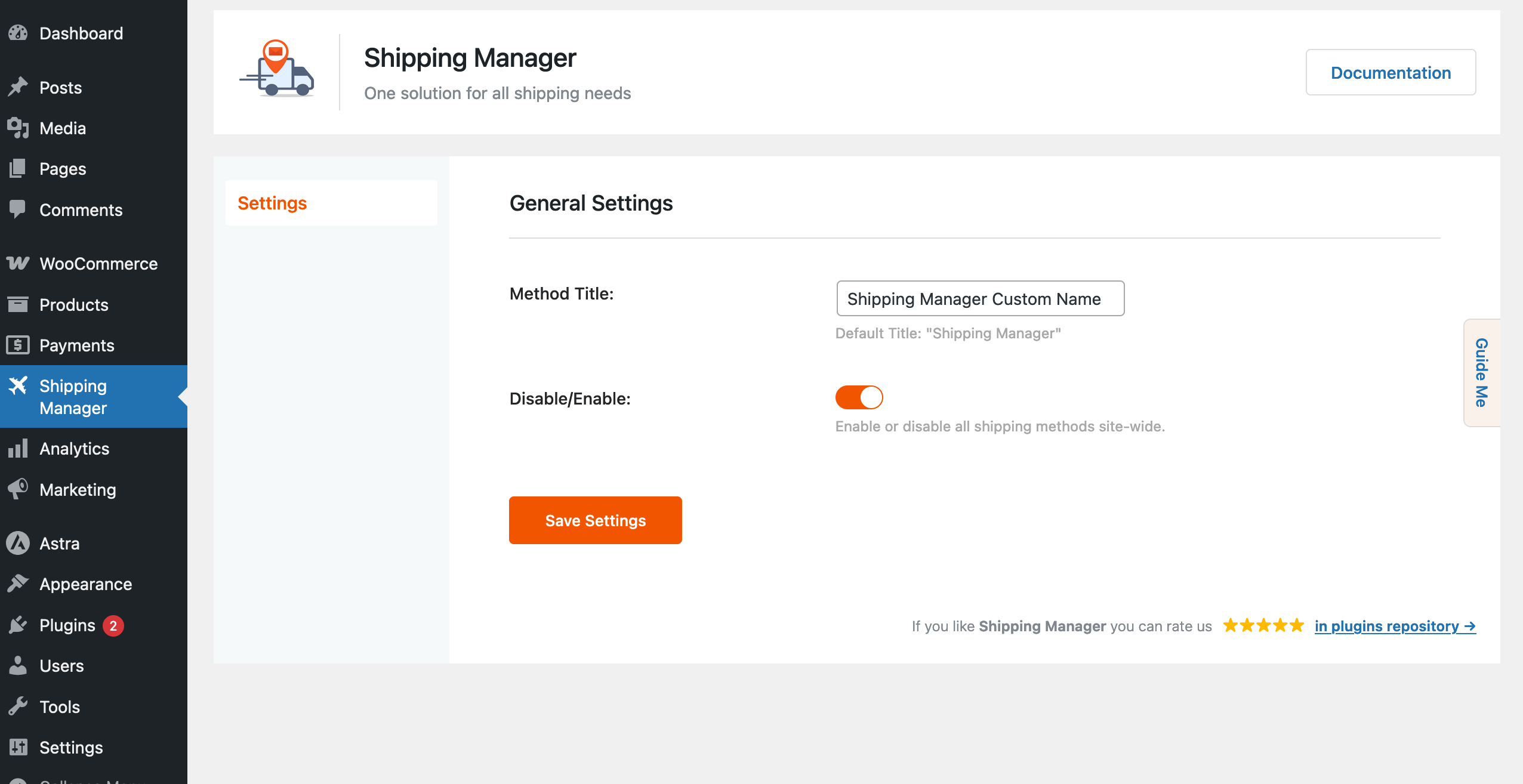1523x784 pixels.
Task: Click the Plugins plug icon
Action: click(18, 625)
